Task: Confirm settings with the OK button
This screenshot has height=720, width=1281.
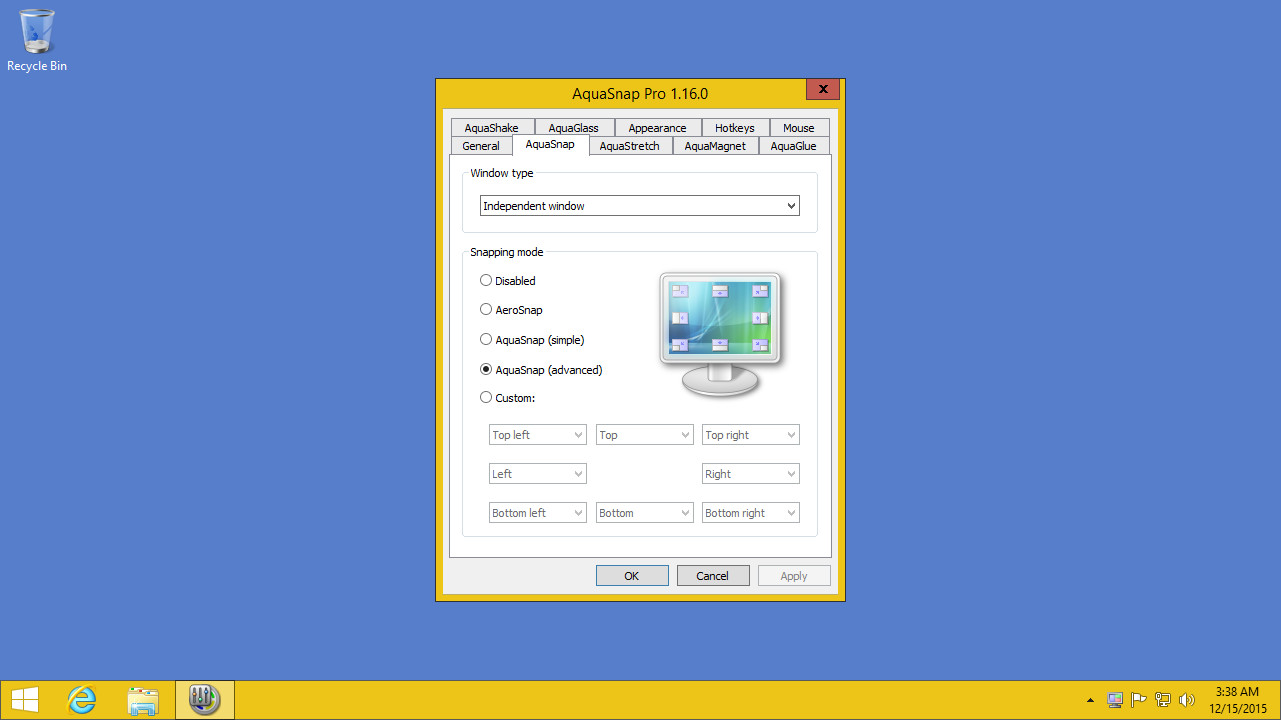Action: (632, 575)
